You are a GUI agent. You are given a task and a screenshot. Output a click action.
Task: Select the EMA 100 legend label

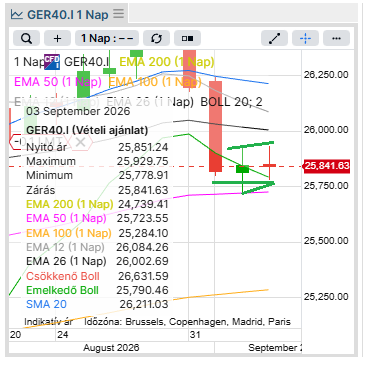click(x=155, y=82)
